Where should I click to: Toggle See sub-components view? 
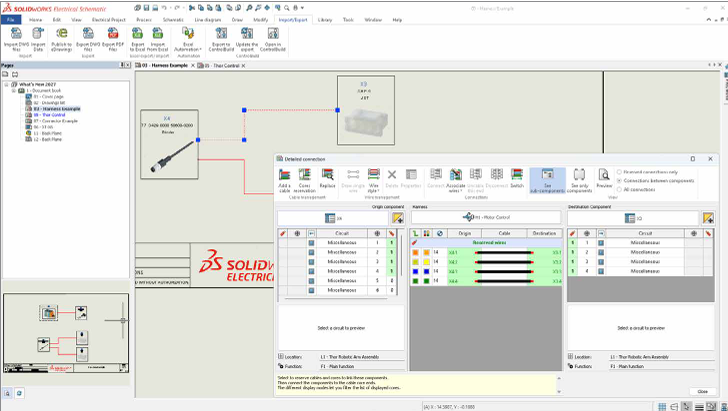(x=547, y=180)
